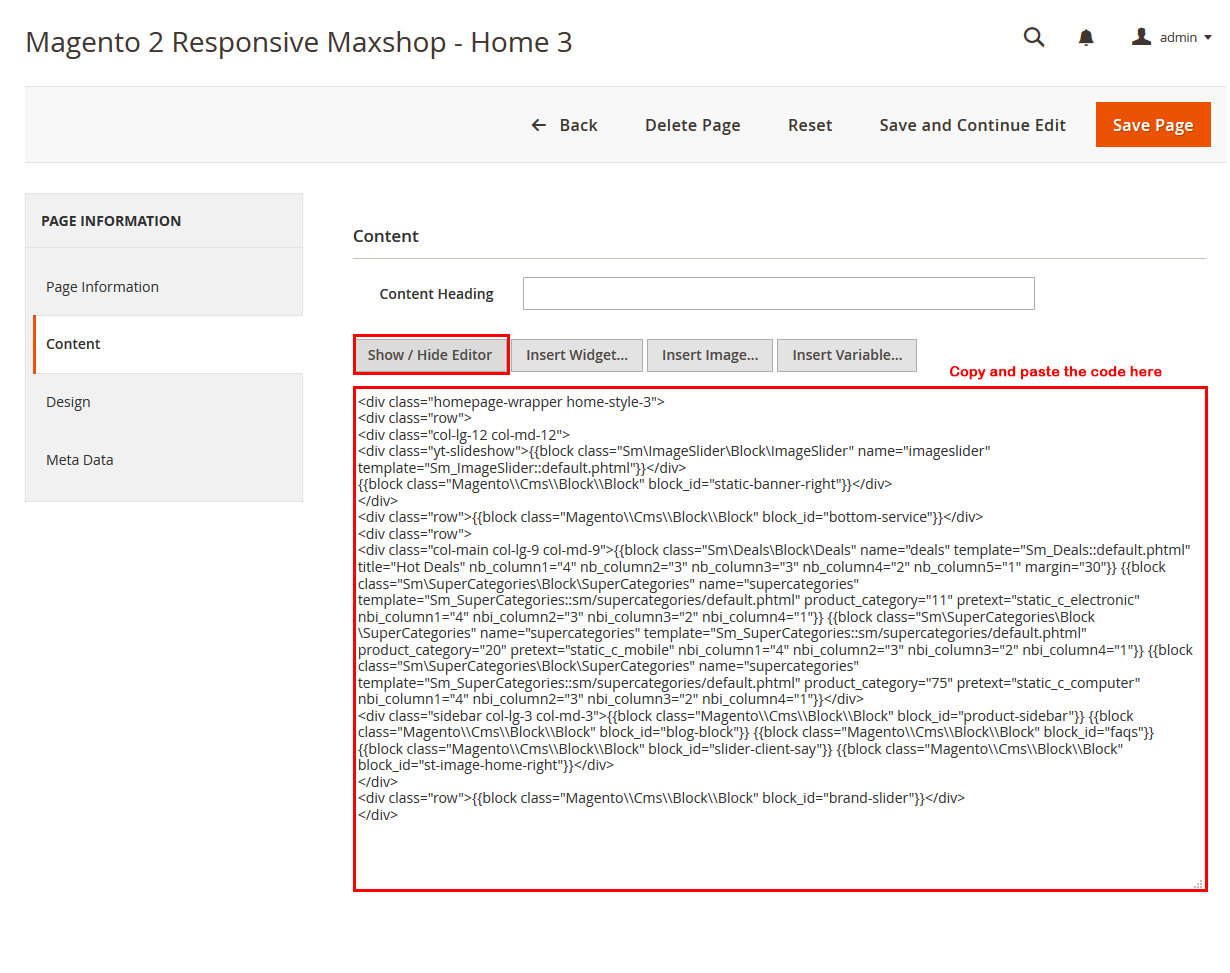The height and width of the screenshot is (973, 1230).
Task: Click Insert Image... button
Action: (x=710, y=355)
